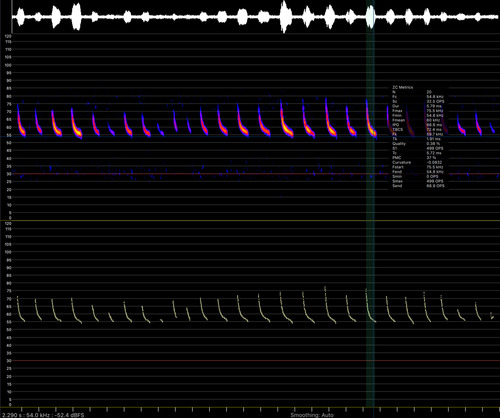
Task: Click the highlighted pulse in the waveform overview
Action: [x=370, y=17]
